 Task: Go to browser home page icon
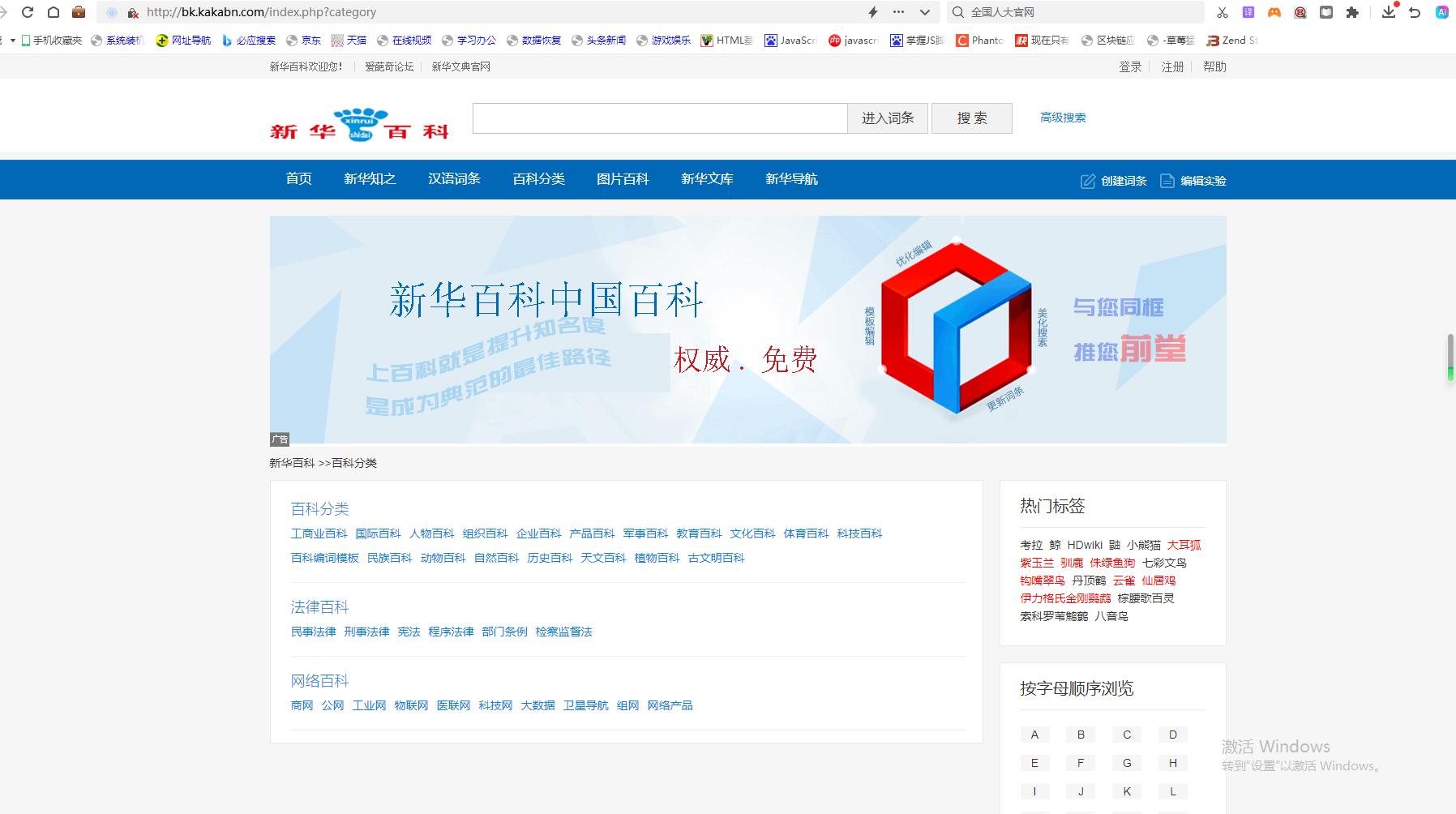pos(54,12)
